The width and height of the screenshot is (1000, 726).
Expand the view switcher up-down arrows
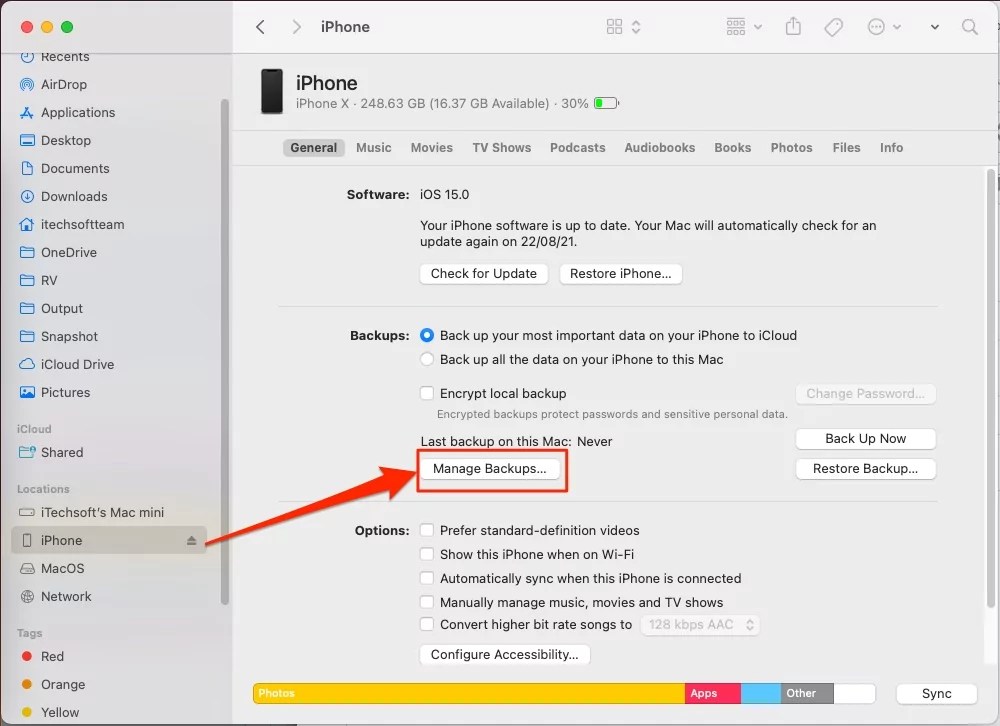[x=636, y=27]
